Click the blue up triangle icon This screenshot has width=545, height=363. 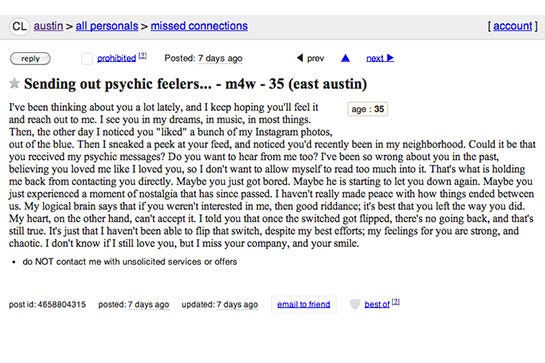[345, 58]
